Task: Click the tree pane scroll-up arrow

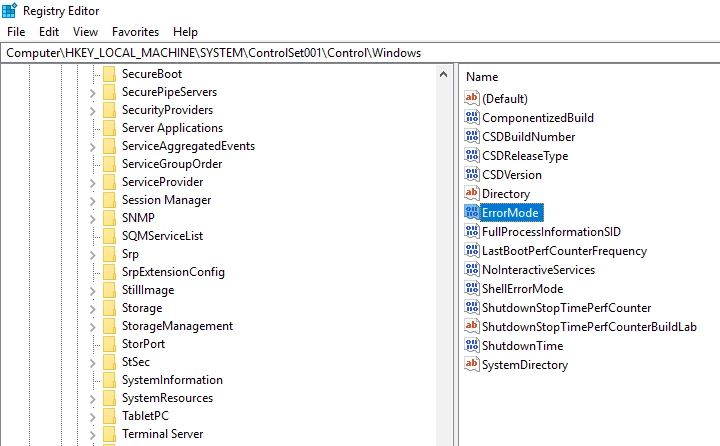Action: [x=443, y=74]
